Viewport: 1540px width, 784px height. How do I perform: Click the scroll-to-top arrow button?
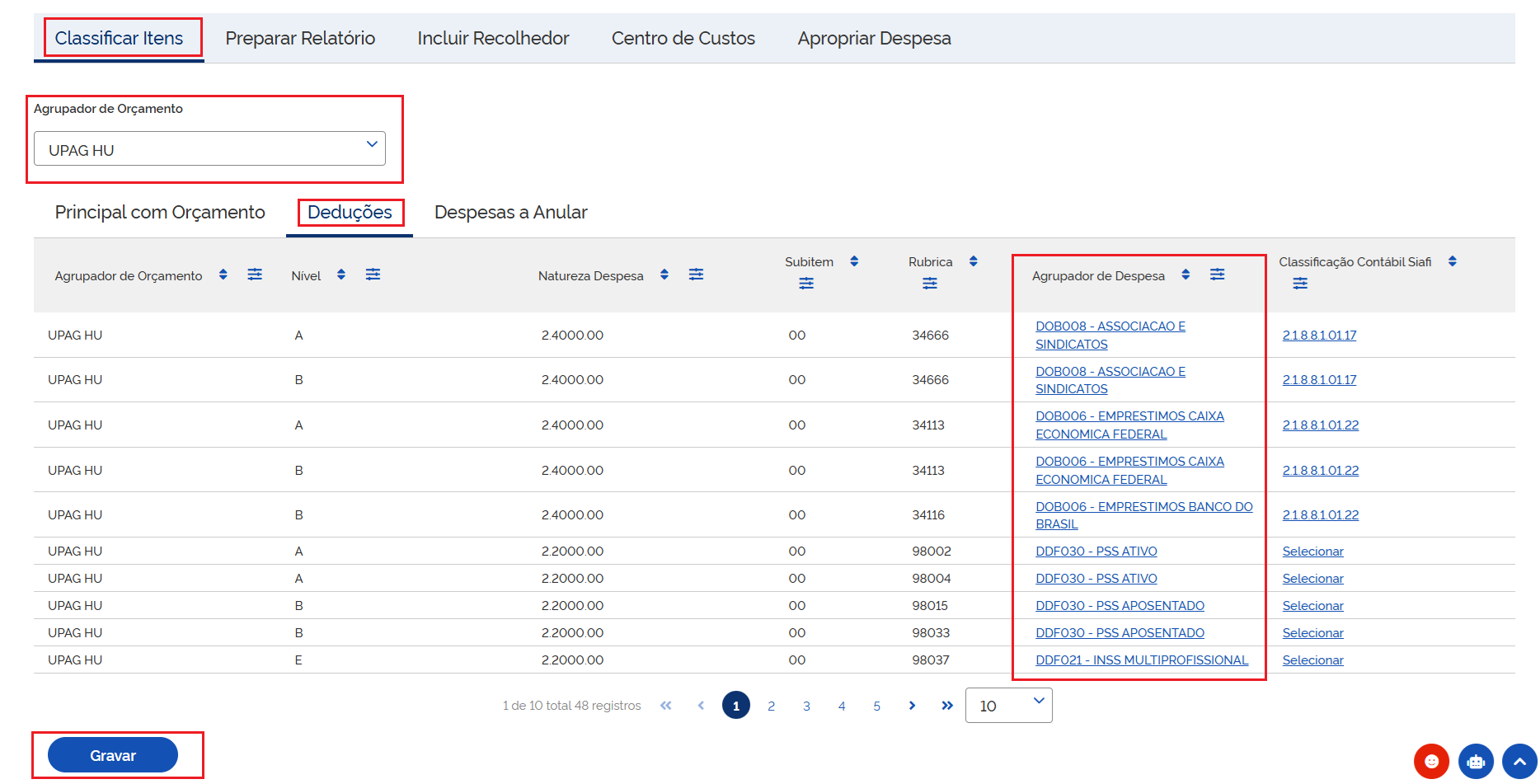pos(1519,761)
